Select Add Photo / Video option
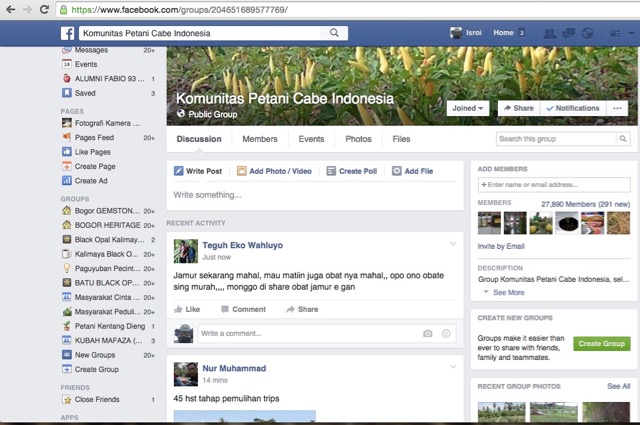640x425 pixels. pos(274,171)
